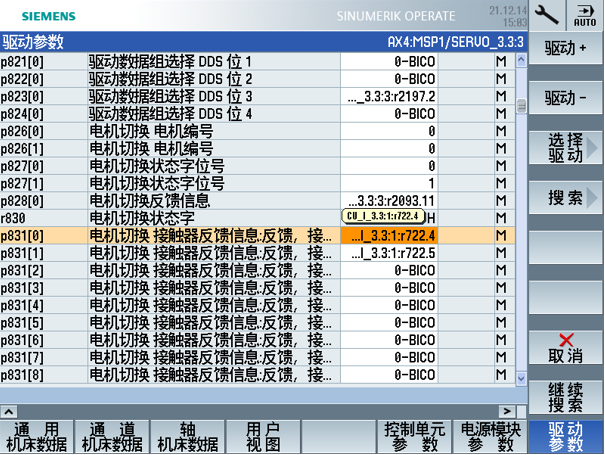The image size is (605, 455).
Task: Click highlighted r722.4 value of p831[0]
Action: [389, 235]
